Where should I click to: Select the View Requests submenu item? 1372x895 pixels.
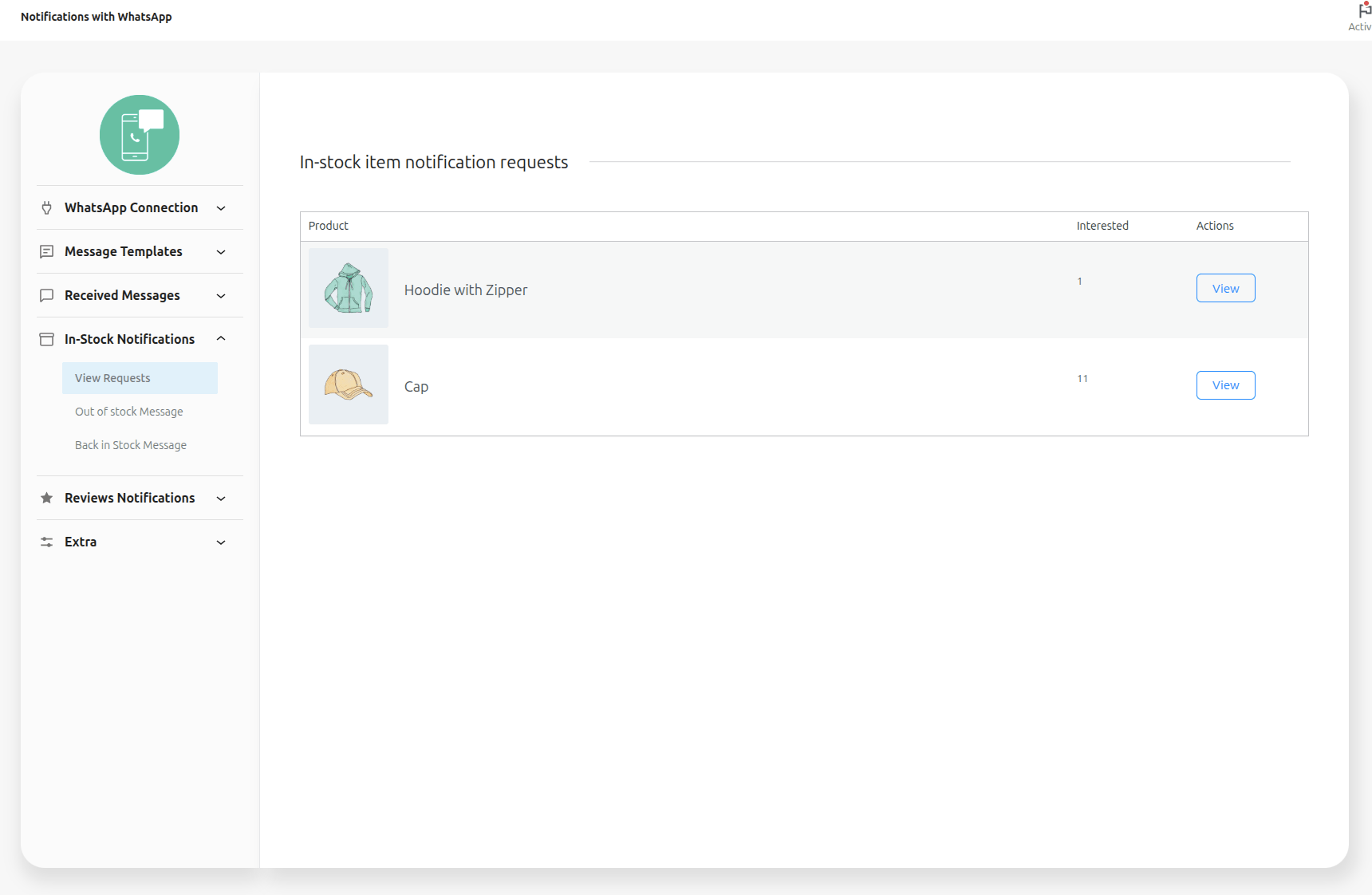(x=112, y=378)
